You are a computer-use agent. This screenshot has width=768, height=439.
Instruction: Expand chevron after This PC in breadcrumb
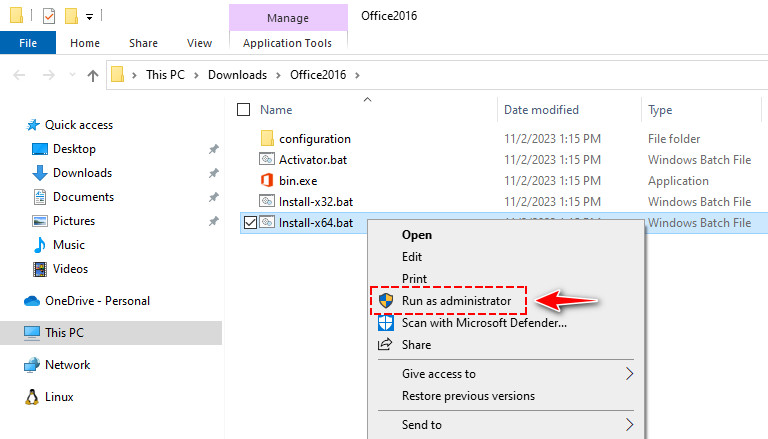[x=196, y=75]
